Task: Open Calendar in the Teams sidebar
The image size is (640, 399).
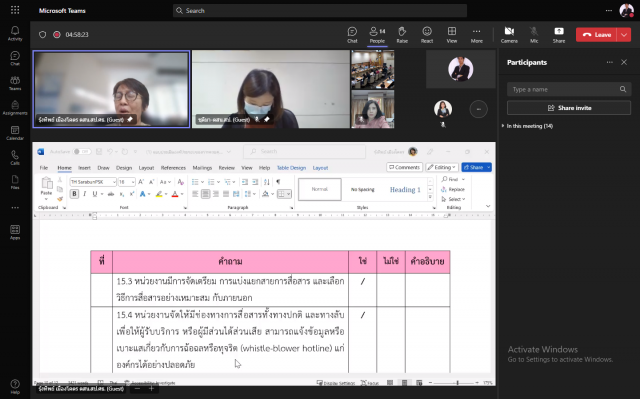Action: coord(15,133)
